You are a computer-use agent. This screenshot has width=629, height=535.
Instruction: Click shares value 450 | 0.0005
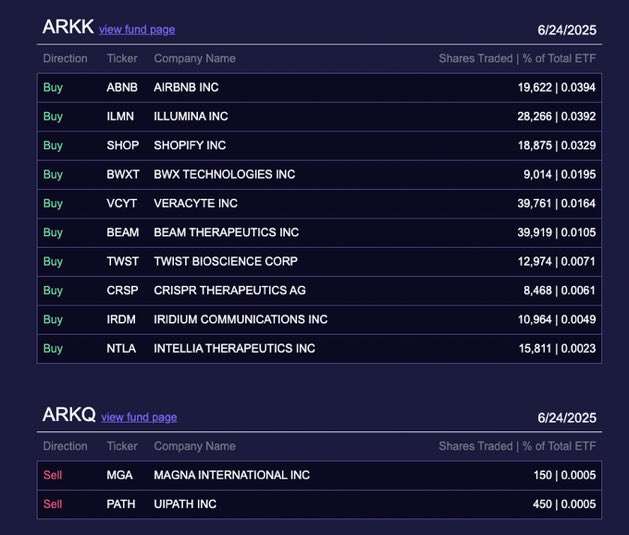pos(565,504)
